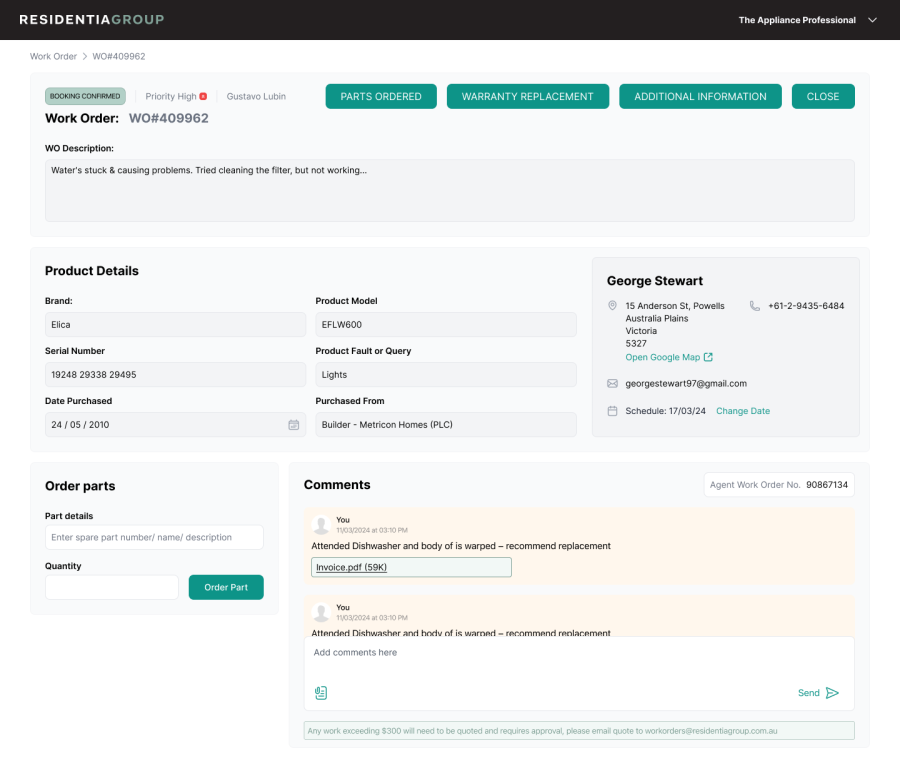
Task: Click the phone number +61-2-9435-6484
Action: (x=806, y=306)
